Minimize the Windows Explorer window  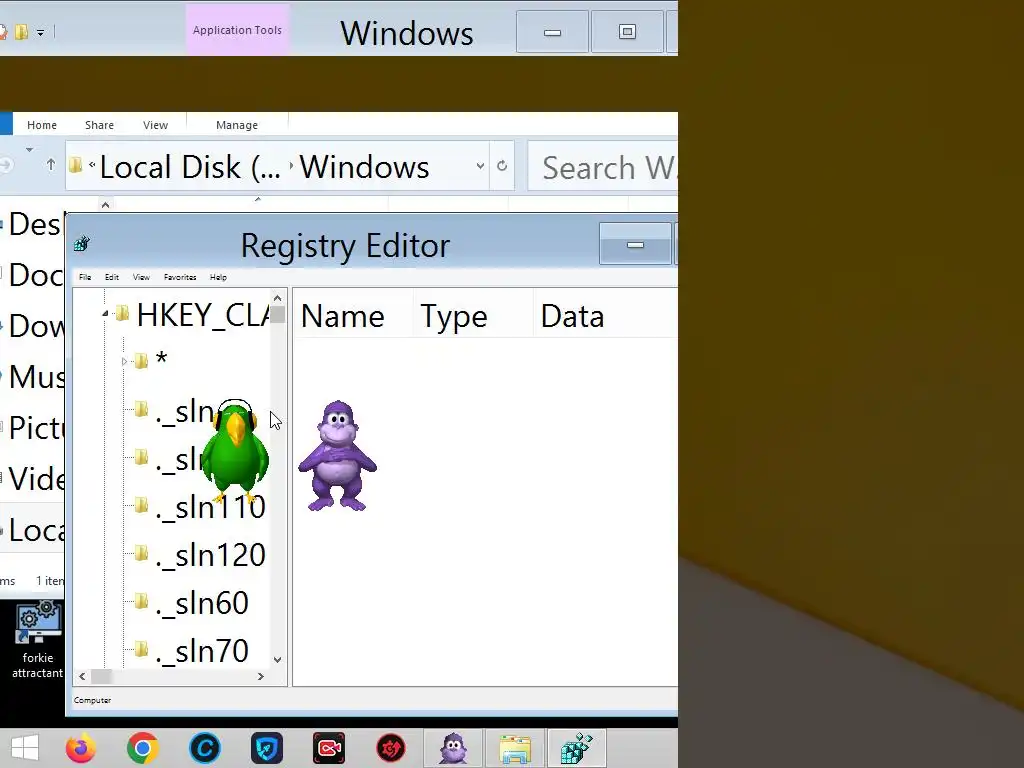tap(552, 31)
